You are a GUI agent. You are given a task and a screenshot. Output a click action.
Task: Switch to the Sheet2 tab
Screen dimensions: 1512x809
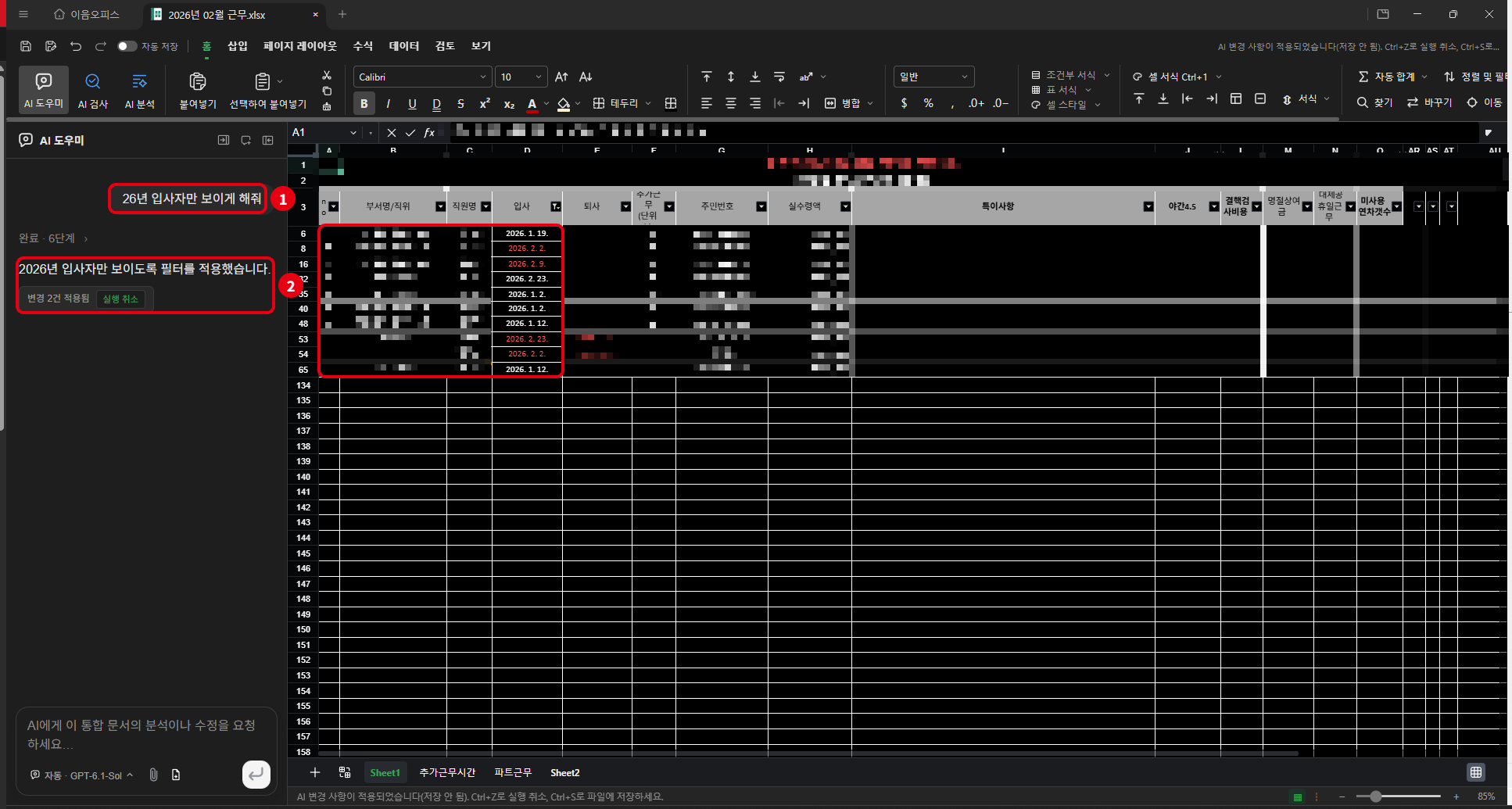tap(564, 772)
